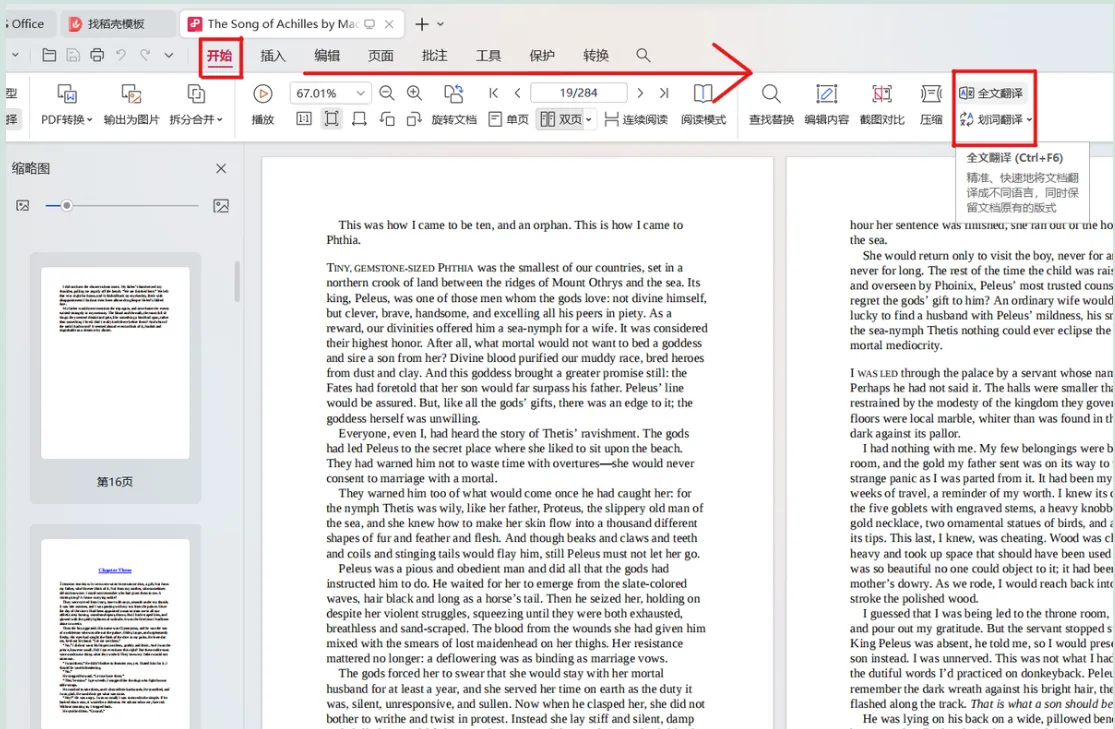Select the 转换 tab
The width and height of the screenshot is (1115, 729).
(x=596, y=55)
